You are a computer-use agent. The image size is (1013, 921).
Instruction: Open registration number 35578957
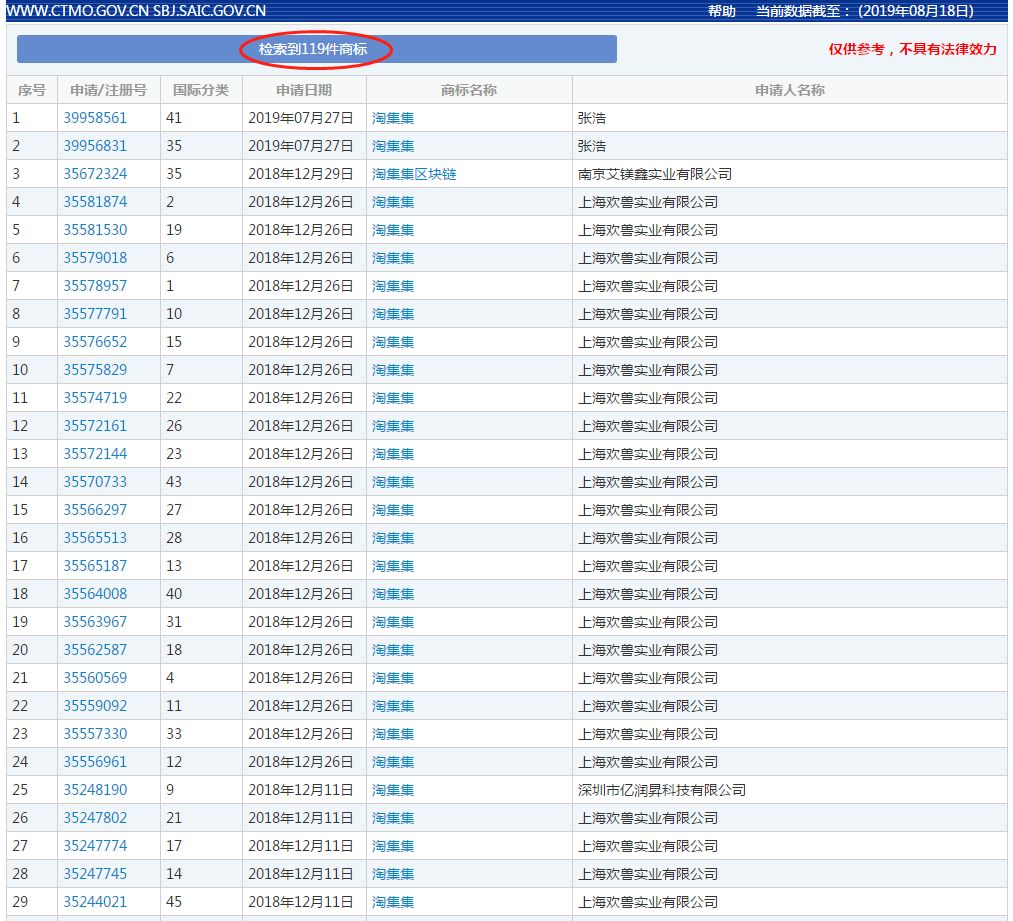(x=95, y=286)
